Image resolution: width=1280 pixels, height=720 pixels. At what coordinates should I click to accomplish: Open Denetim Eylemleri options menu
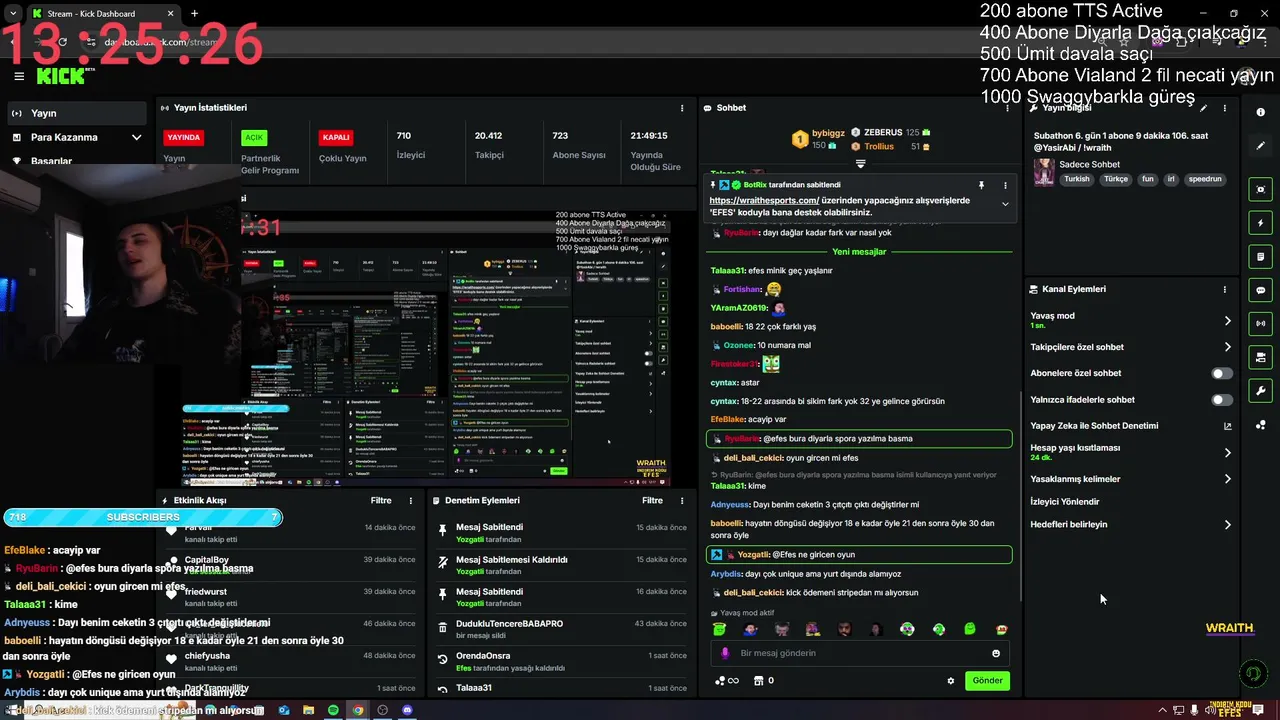pyautogui.click(x=683, y=500)
